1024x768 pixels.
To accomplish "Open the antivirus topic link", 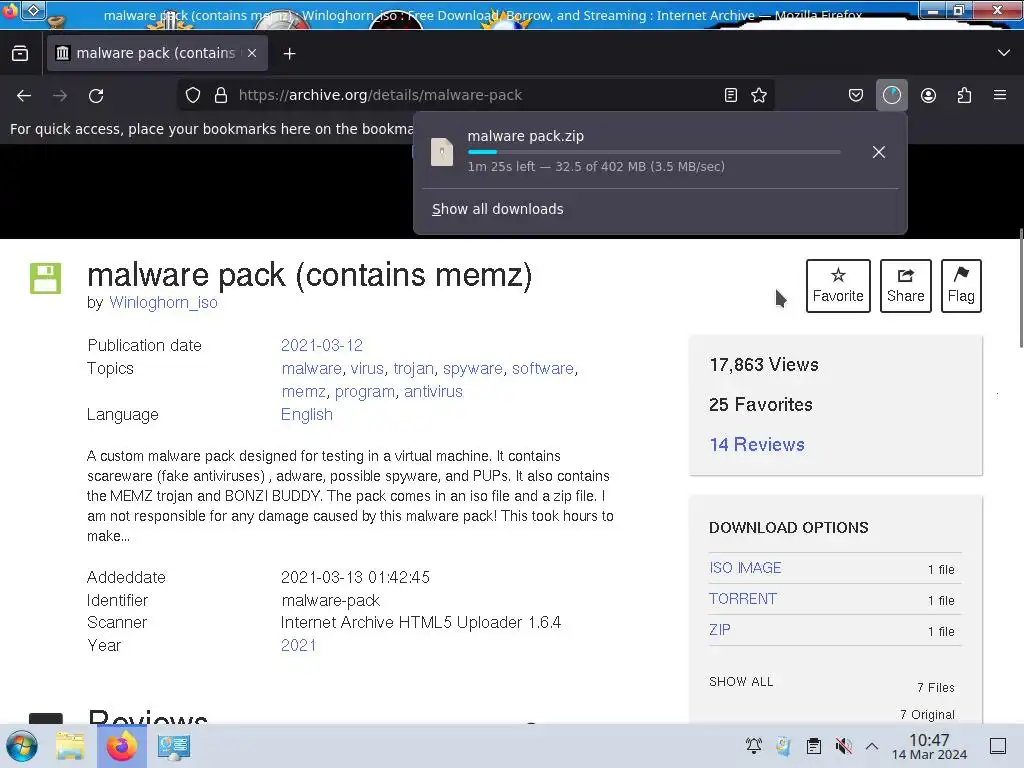I will [x=433, y=391].
